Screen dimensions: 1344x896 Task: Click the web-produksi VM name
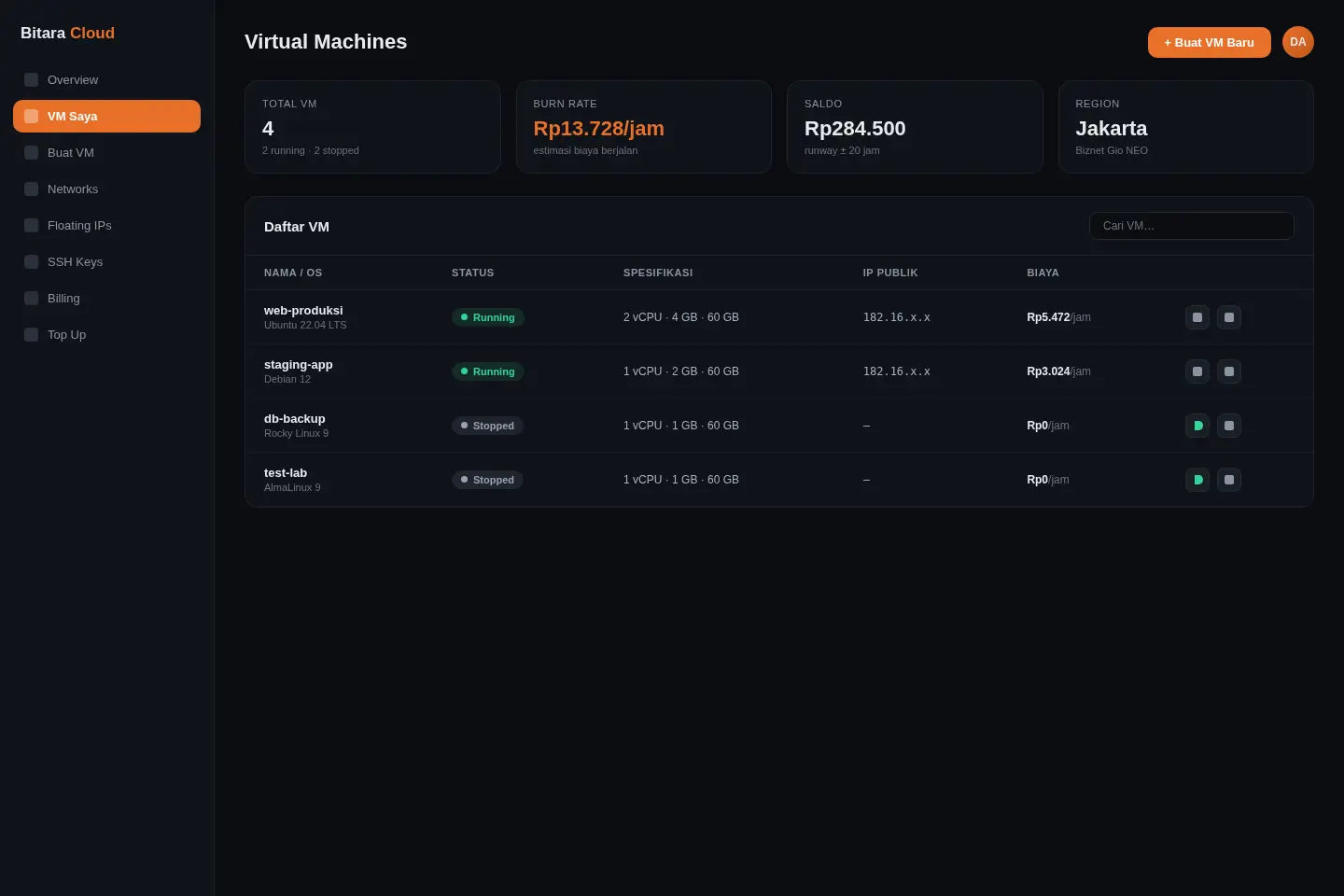click(x=303, y=311)
